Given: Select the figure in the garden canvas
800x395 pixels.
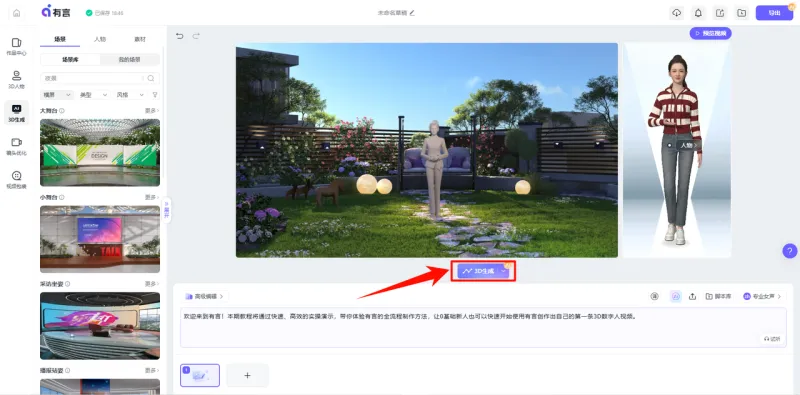Looking at the screenshot, I should pos(434,168).
